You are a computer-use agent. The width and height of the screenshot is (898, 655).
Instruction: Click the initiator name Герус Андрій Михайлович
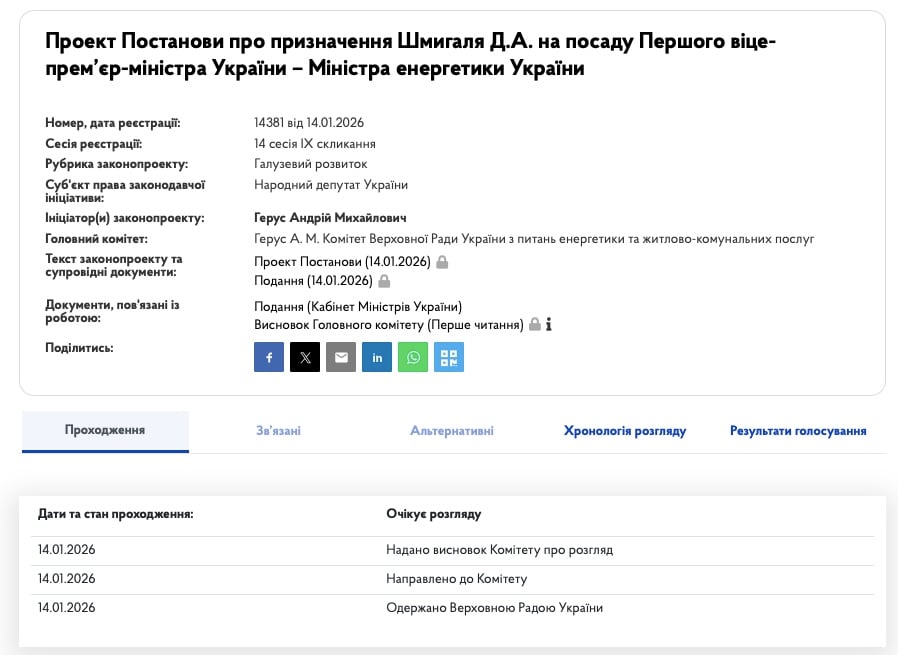point(330,218)
